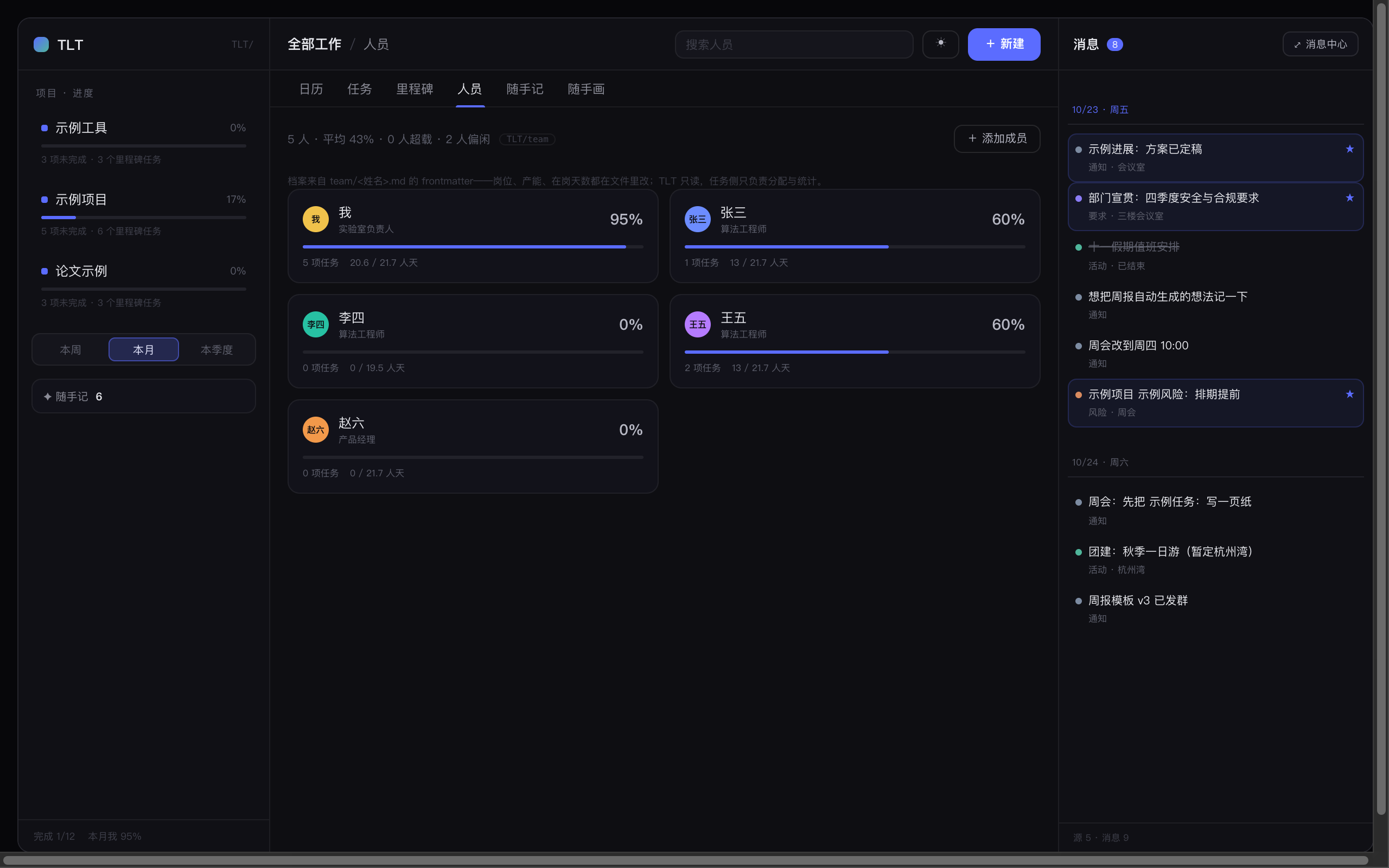This screenshot has height=868, width=1389.
Task: Toggle the light/dark theme sun icon
Action: pos(940,44)
